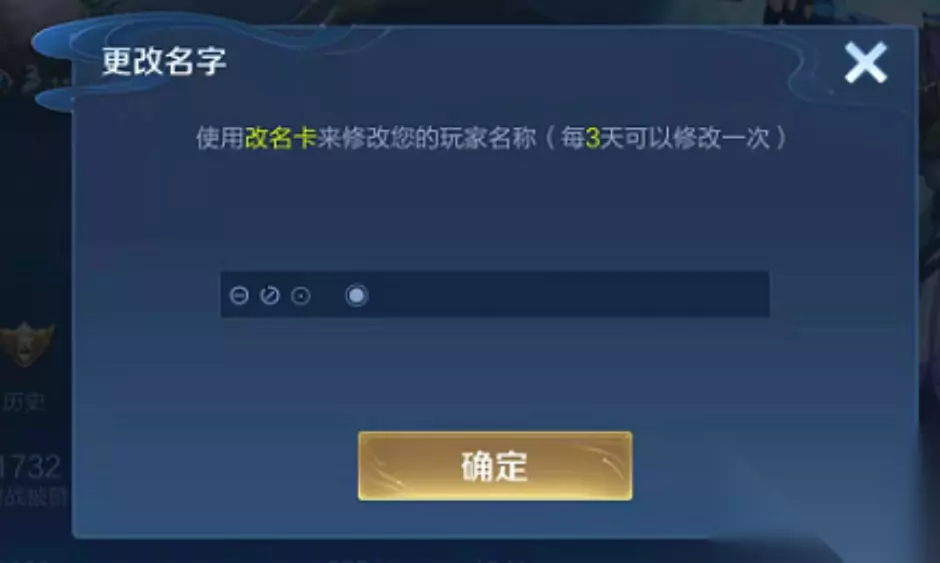Tap the 历史 label on the left edge
940x563 pixels.
[x=23, y=402]
